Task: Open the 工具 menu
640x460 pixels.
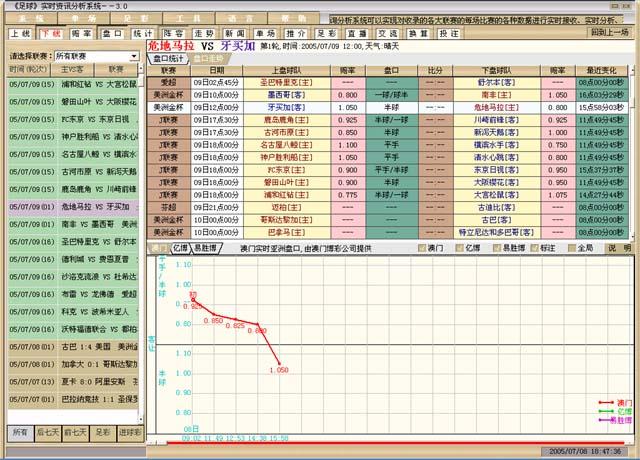Action: 188,18
